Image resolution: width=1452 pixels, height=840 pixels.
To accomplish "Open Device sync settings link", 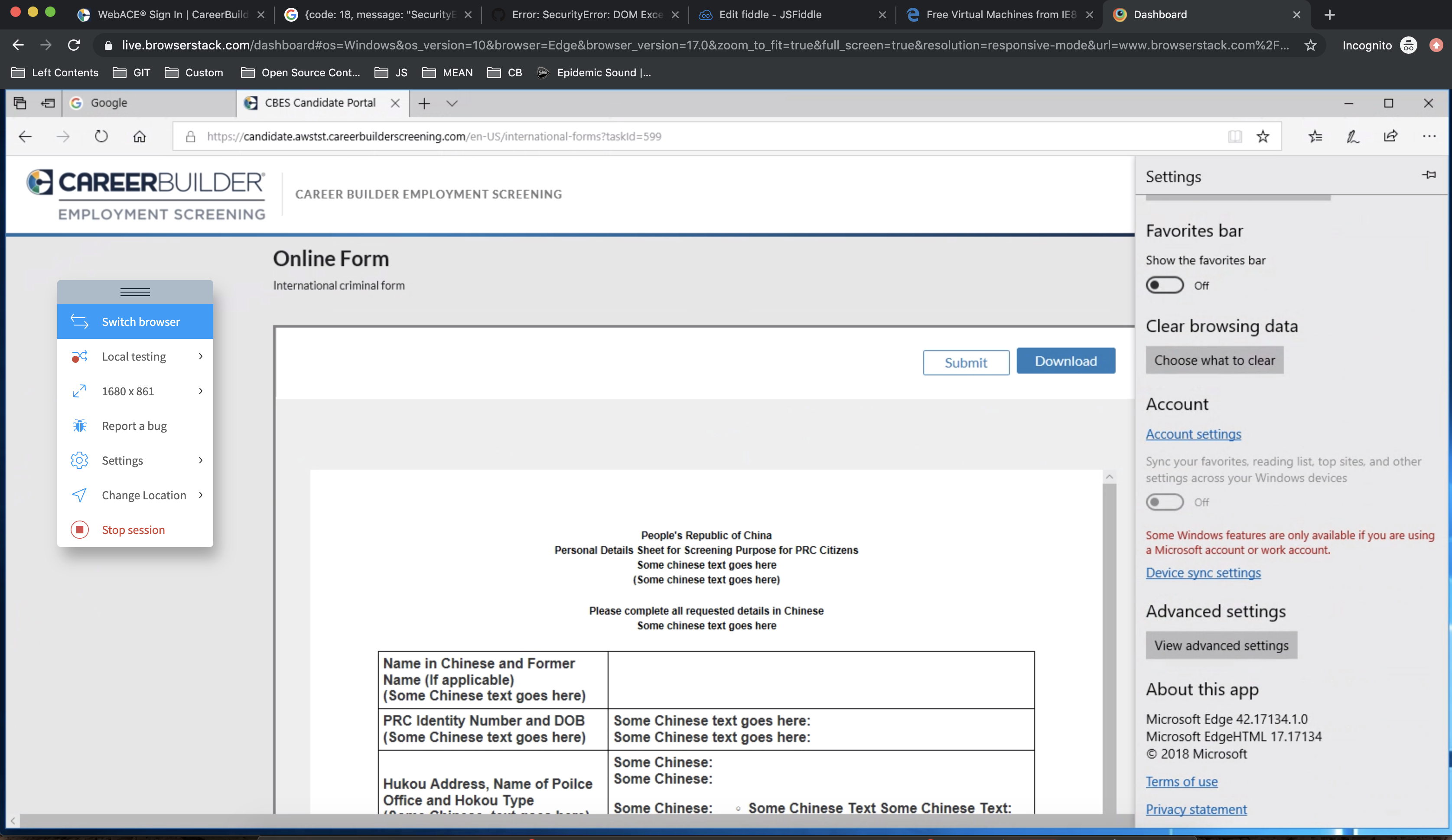I will pos(1202,573).
